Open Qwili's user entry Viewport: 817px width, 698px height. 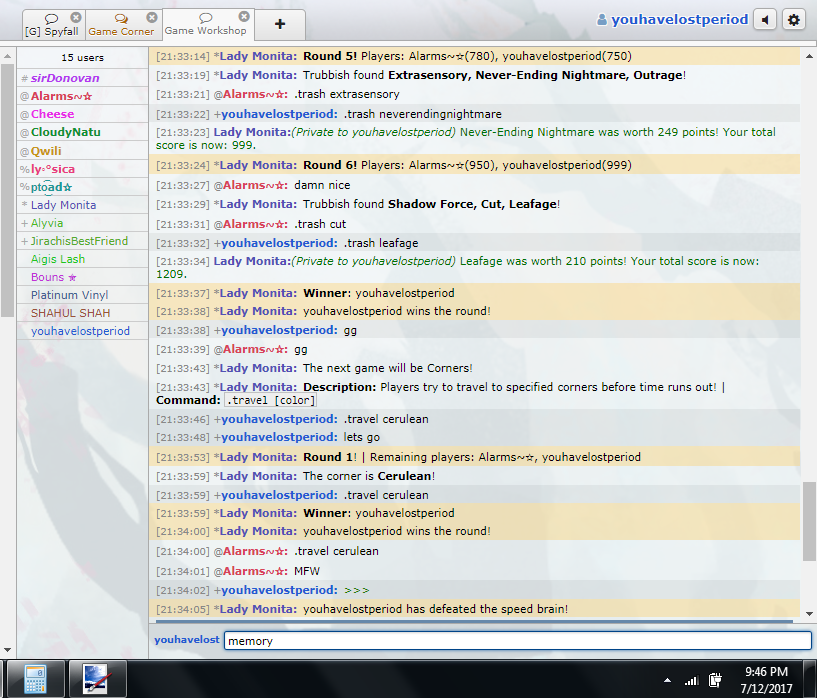click(82, 151)
